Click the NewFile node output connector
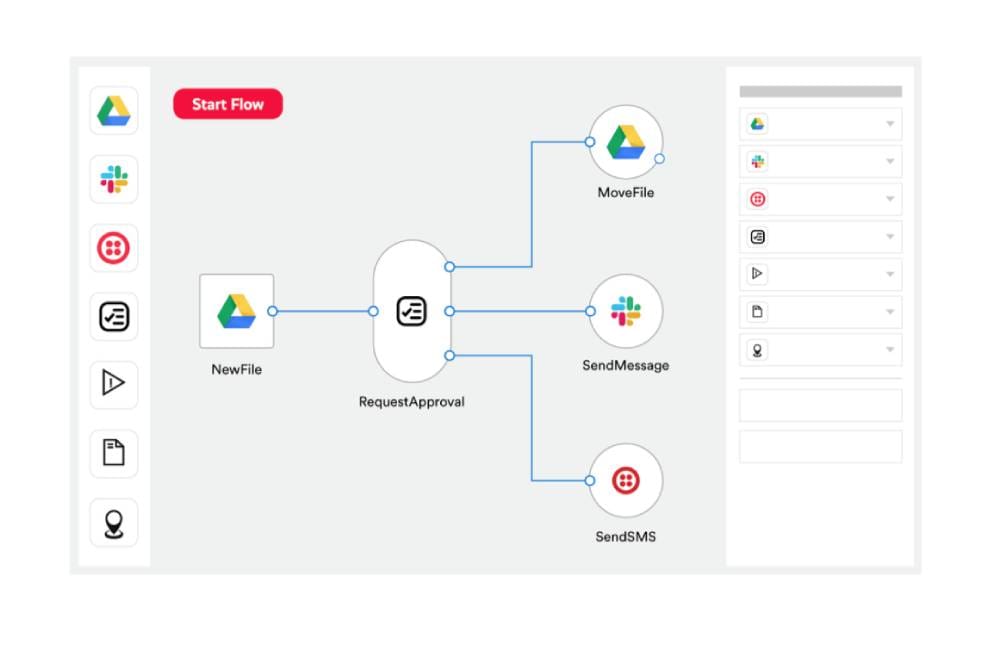This screenshot has height=650, width=1000. point(273,311)
